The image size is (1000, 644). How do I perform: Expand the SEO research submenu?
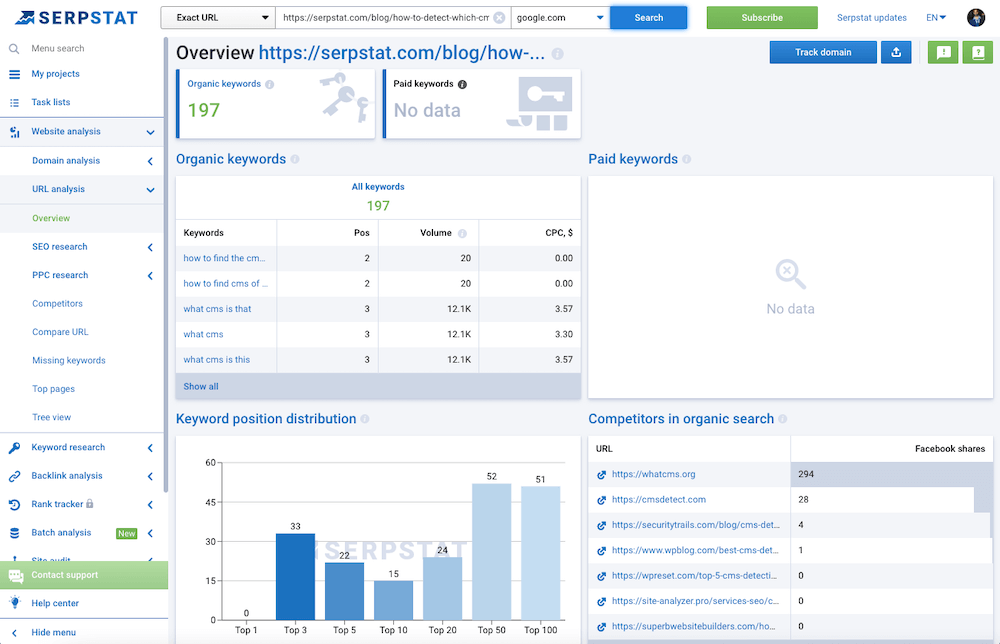[x=151, y=247]
